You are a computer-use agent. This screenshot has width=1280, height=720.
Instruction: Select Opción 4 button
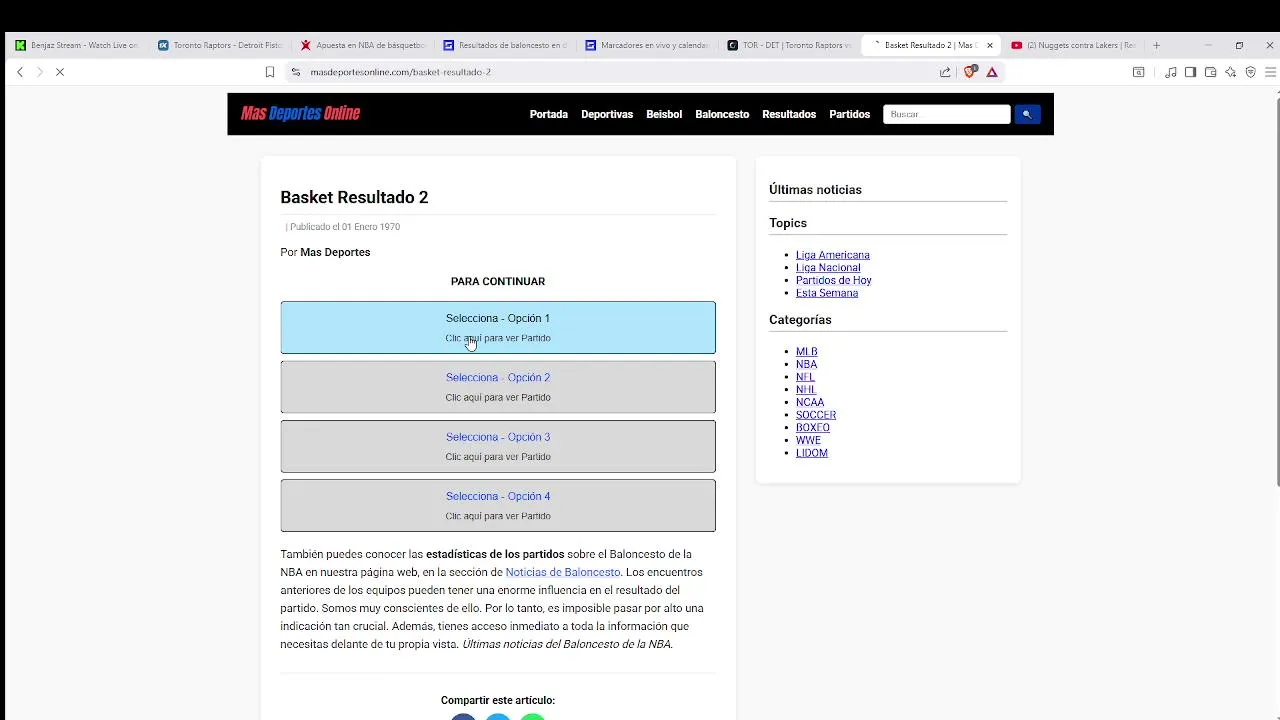pos(498,505)
